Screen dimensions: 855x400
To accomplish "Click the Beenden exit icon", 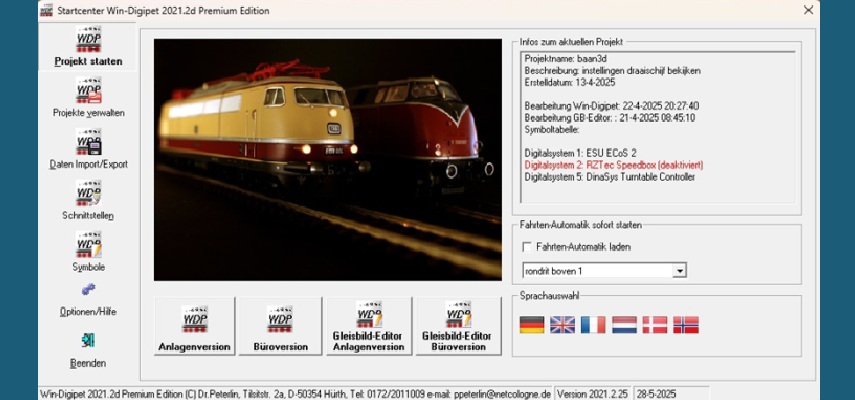I will (x=88, y=341).
